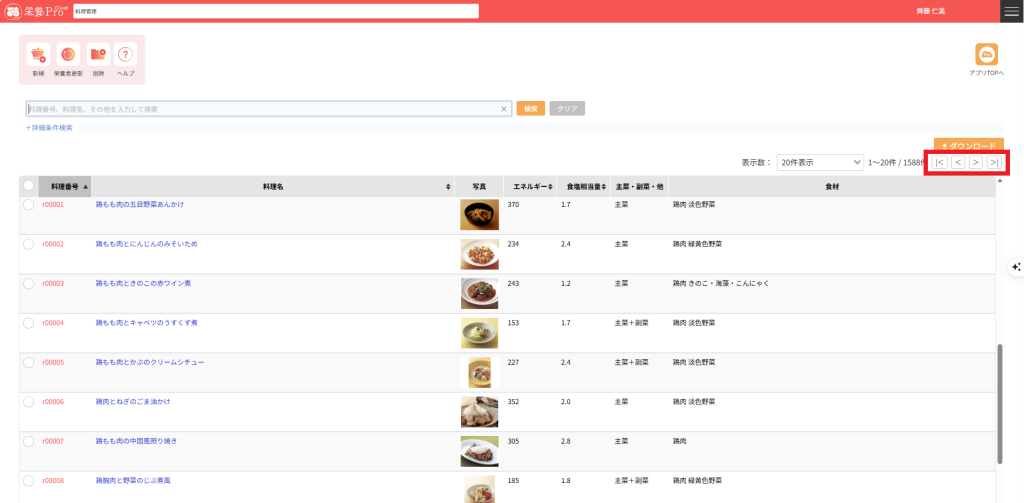Toggle the select-all checkbox in table header
This screenshot has height=503, width=1024.
[x=29, y=186]
